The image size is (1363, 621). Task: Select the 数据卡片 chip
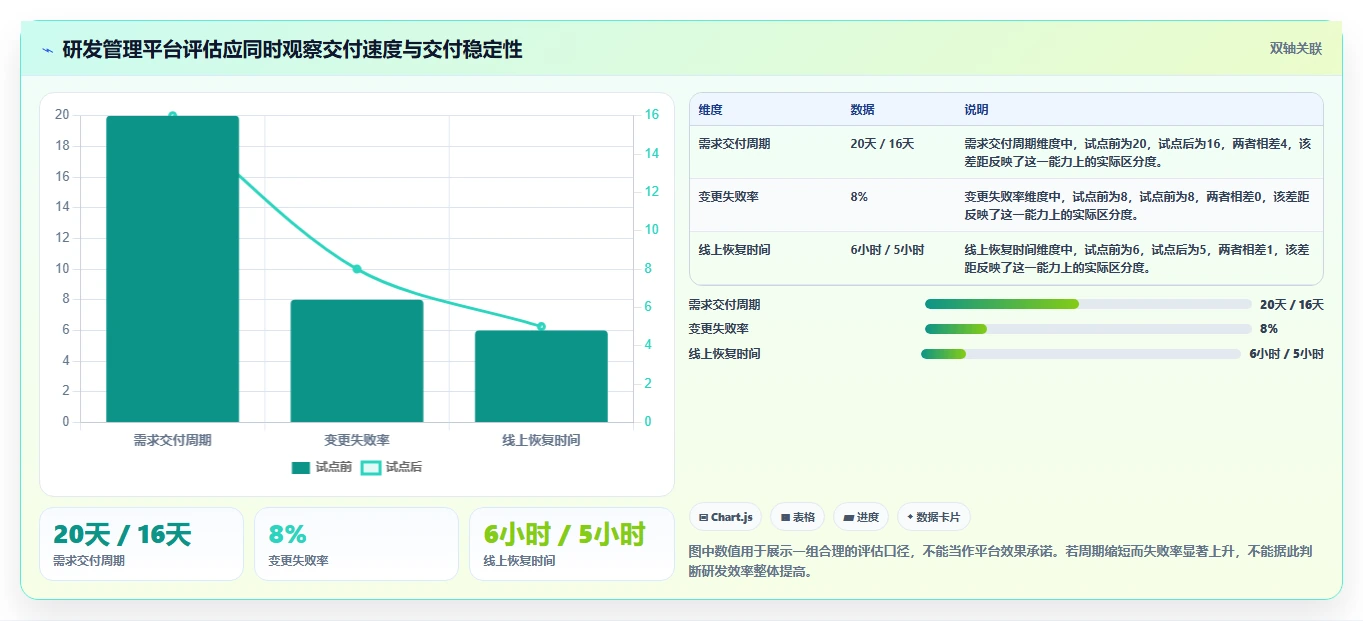(933, 517)
